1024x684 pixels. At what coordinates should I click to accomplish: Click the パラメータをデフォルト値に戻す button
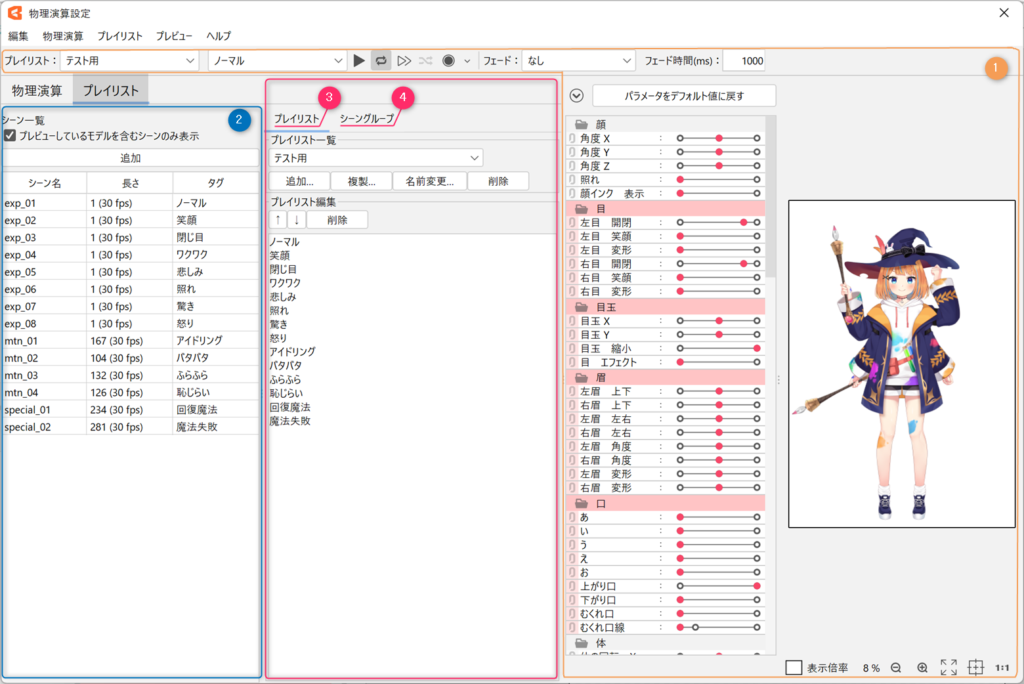(684, 96)
